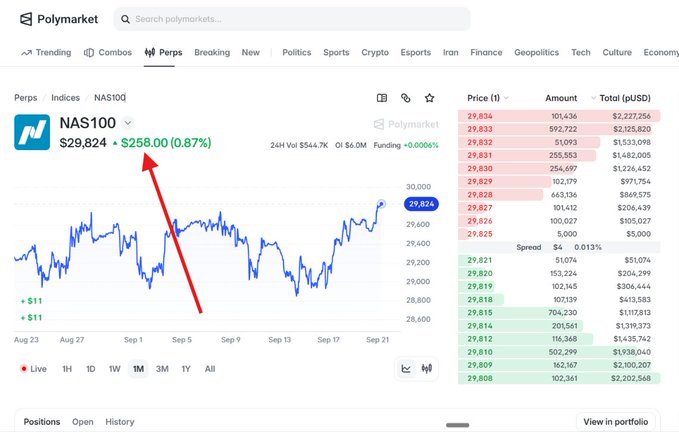Open the Iran category
679x432 pixels.
tap(450, 52)
